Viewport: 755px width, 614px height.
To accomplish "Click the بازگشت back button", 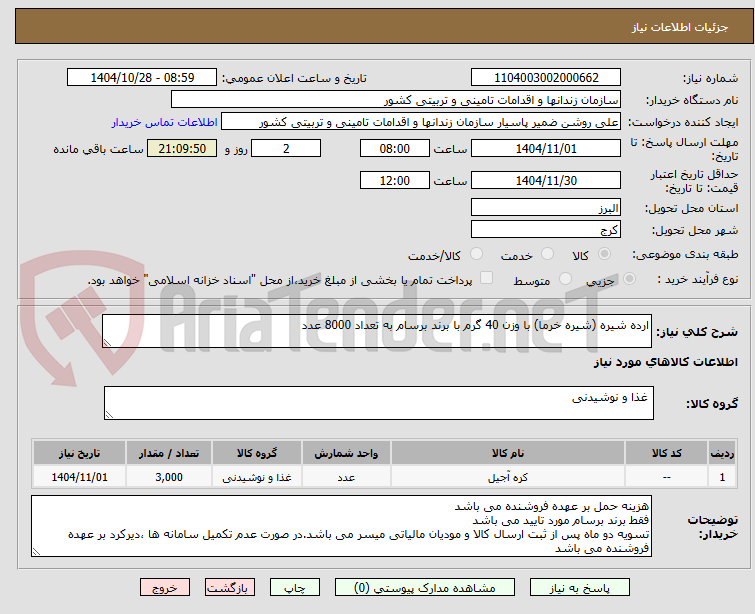I will point(230,588).
